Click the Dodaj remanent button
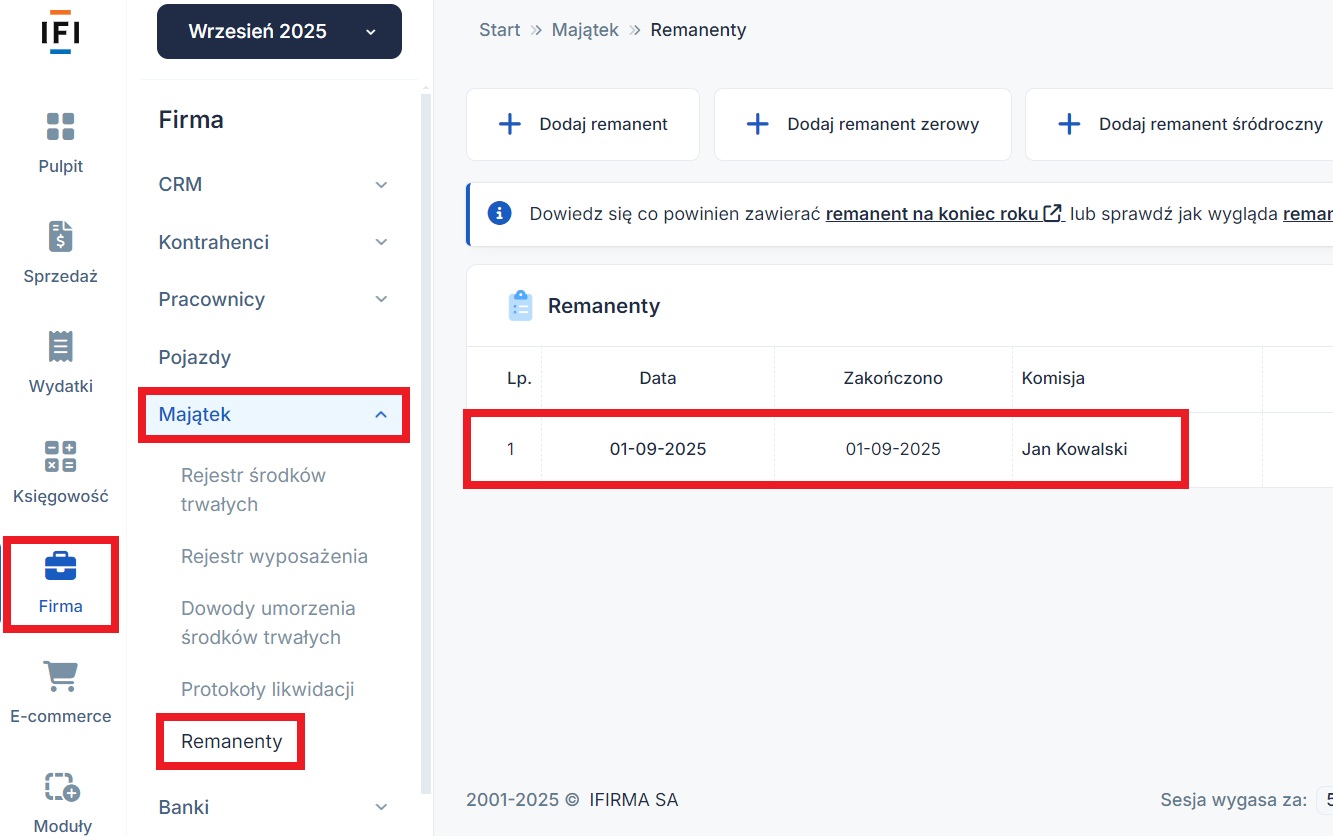The width and height of the screenshot is (1333, 840). tap(583, 125)
